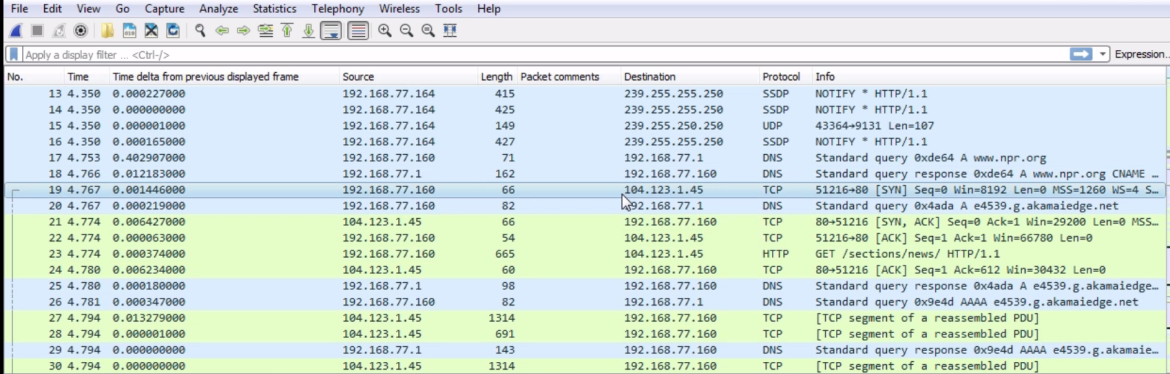1170x374 pixels.
Task: Stop the running capture
Action: [x=37, y=31]
